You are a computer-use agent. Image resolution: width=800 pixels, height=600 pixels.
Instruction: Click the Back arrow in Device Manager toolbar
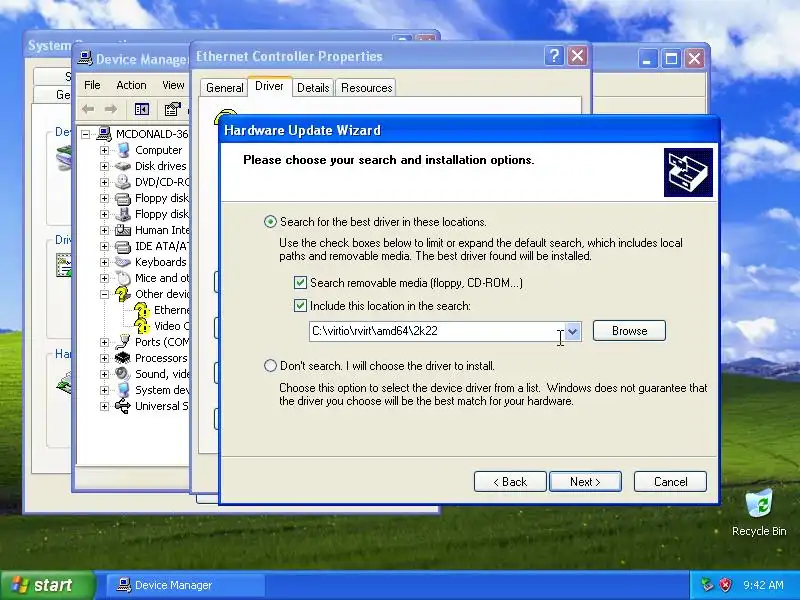tap(88, 109)
